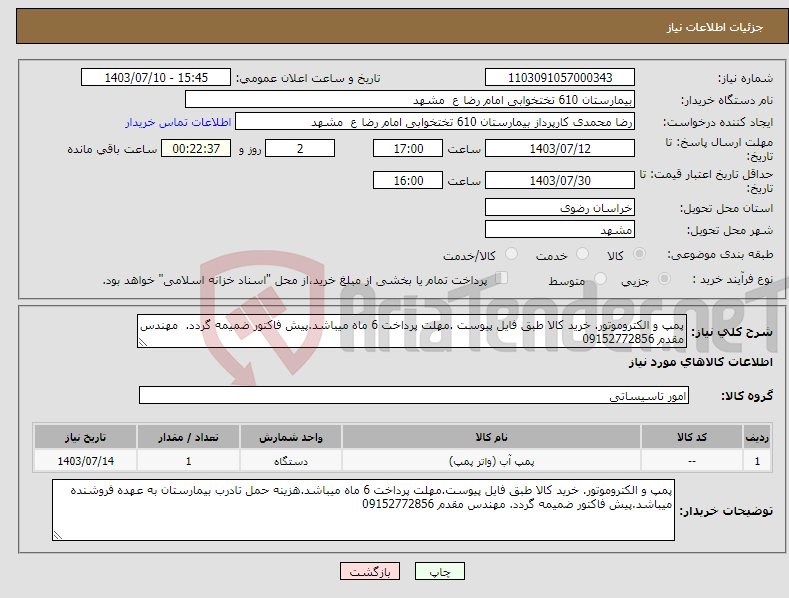The image size is (789, 598).
Task: Select the کالا radio button
Action: point(639,254)
